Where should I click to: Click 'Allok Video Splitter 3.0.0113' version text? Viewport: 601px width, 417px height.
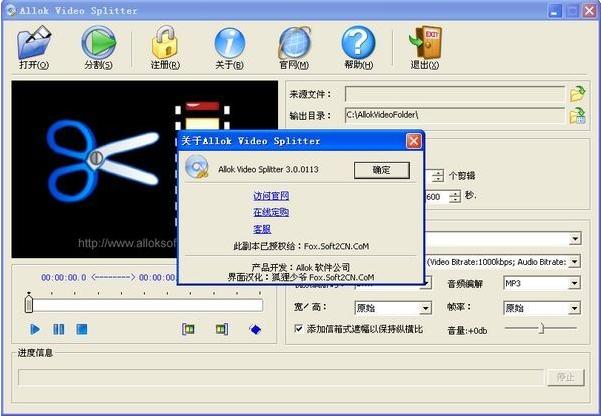click(268, 169)
